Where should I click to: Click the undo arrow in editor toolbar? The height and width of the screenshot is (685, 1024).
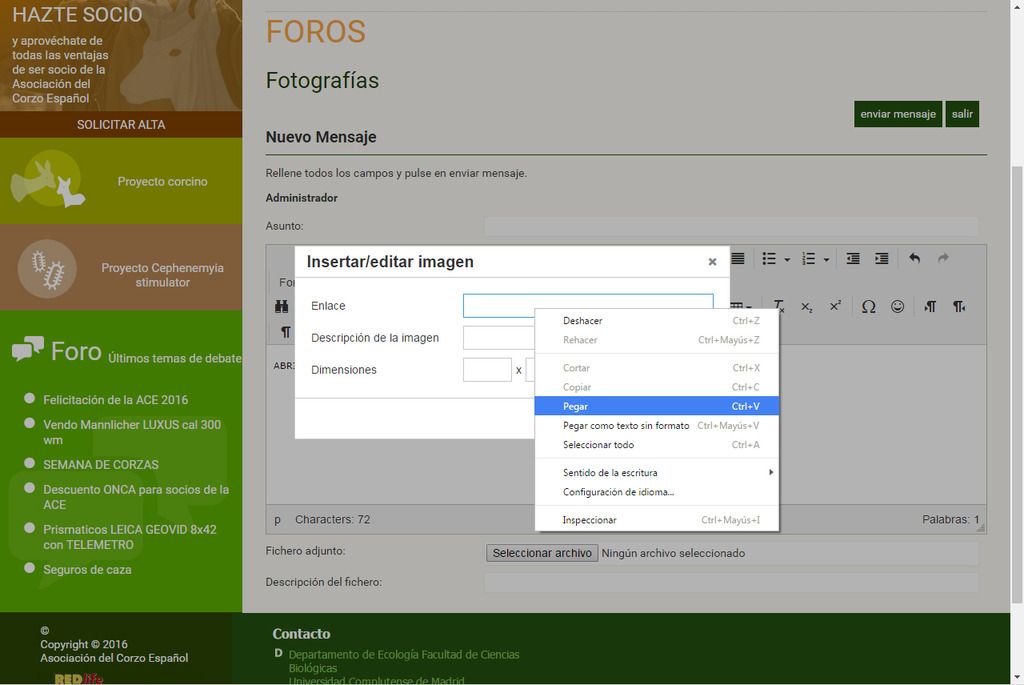914,259
